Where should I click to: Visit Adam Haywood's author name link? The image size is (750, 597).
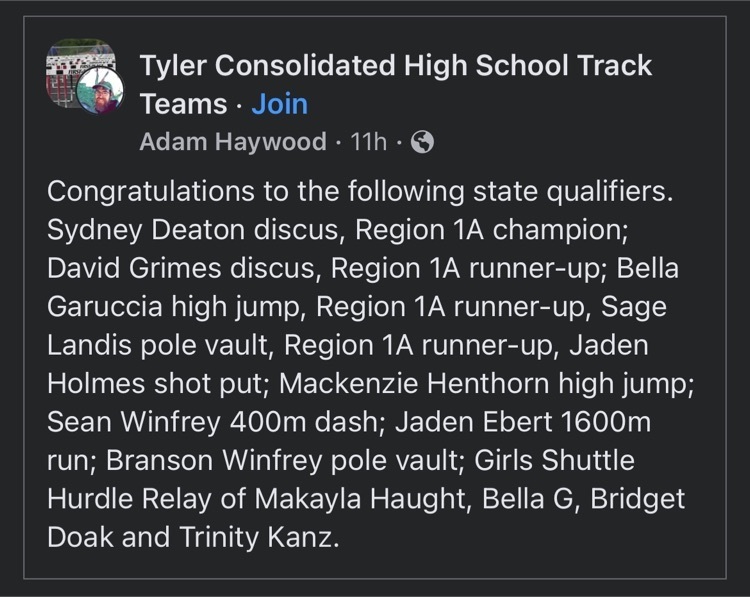coord(233,142)
